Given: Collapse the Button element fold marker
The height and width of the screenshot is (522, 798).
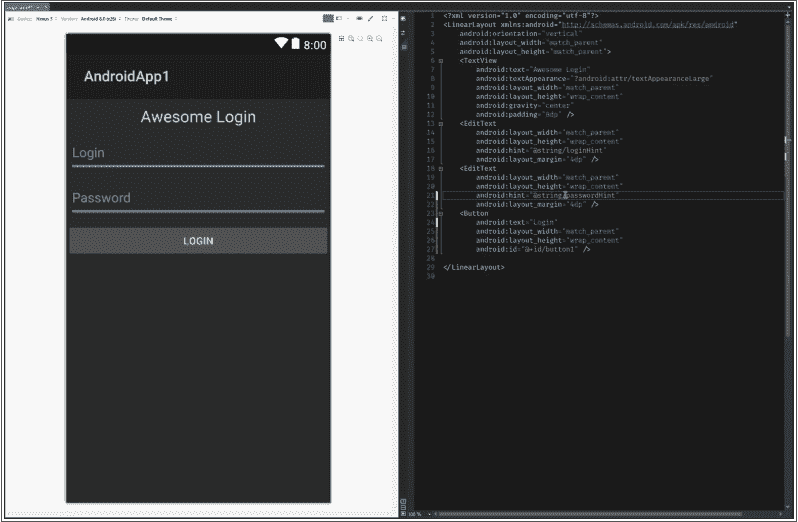Looking at the screenshot, I should [441, 214].
